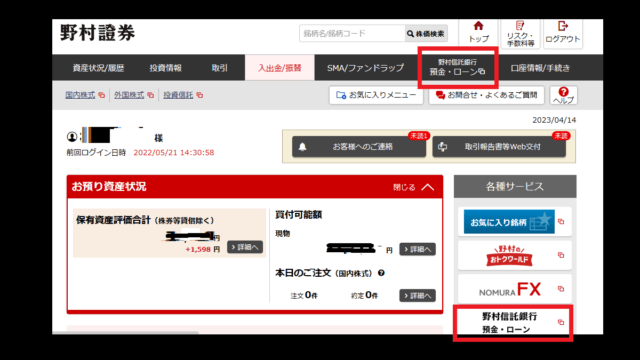Click the ヘルプ question mark icon
The height and width of the screenshot is (360, 640).
tap(563, 92)
